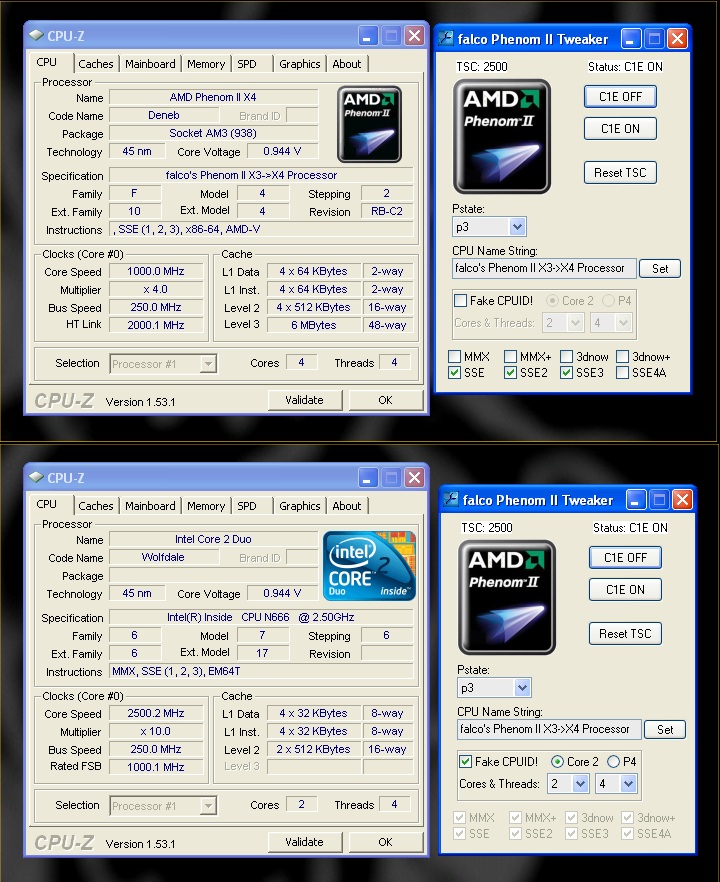The image size is (720, 882).
Task: Open Pstate dropdown in bottom Tweaker window
Action: tap(523, 687)
